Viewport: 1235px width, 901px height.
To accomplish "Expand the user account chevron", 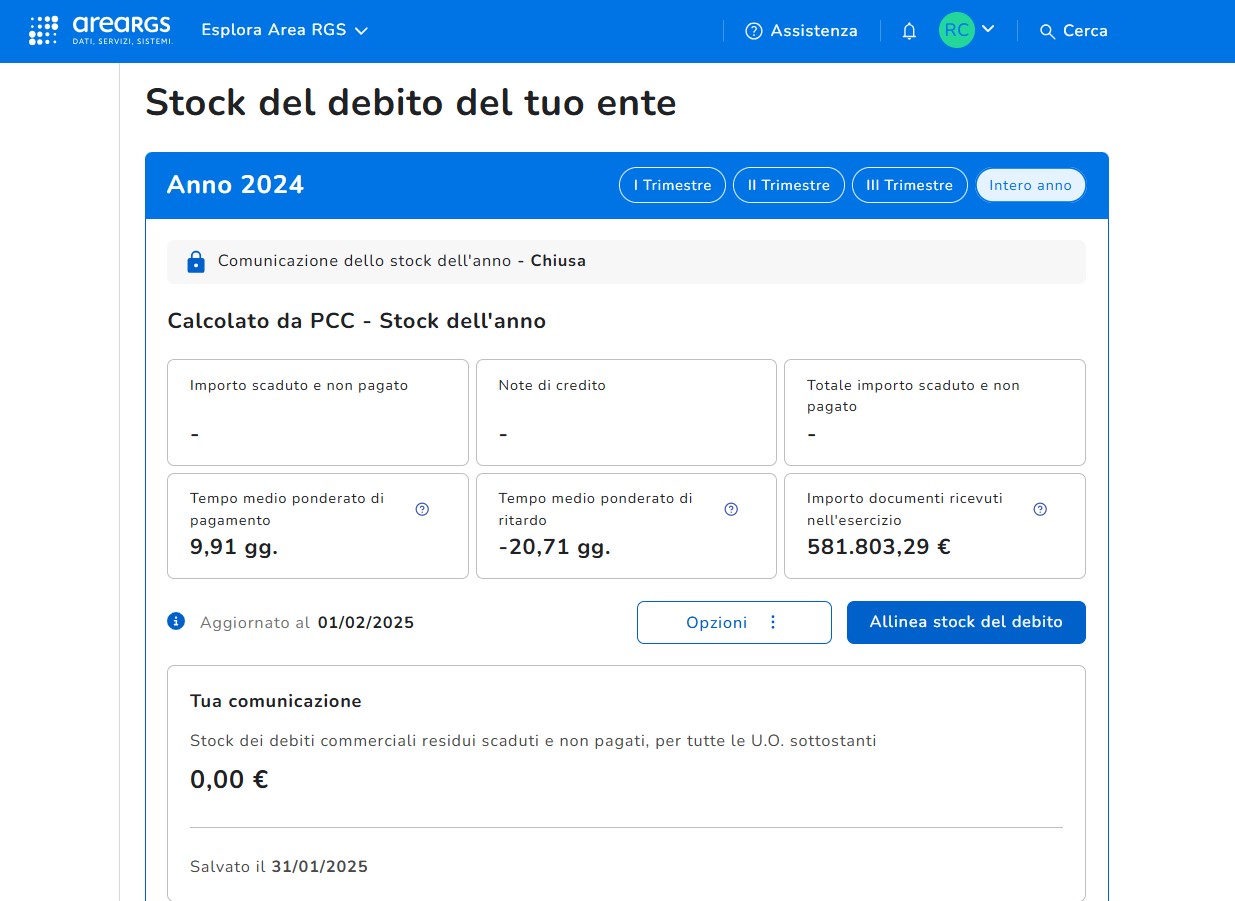I will click(988, 29).
